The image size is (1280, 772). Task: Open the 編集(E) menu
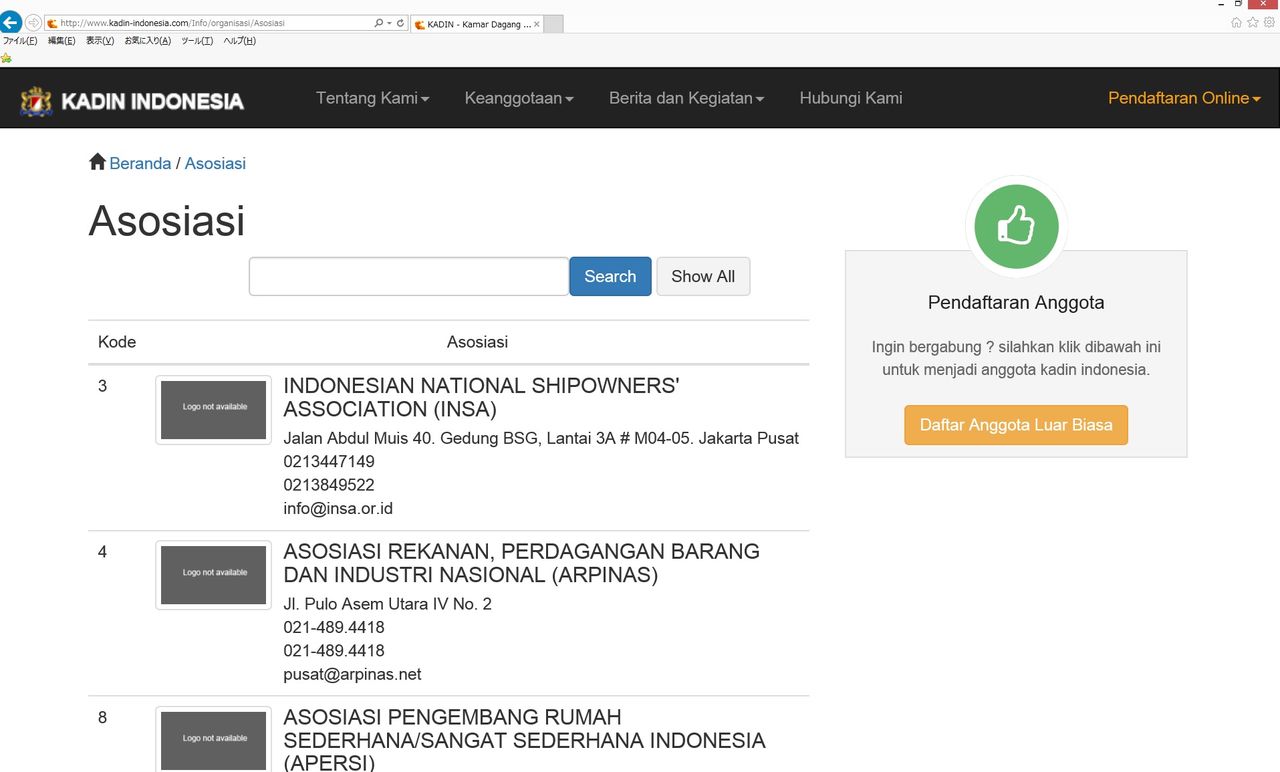tap(62, 41)
